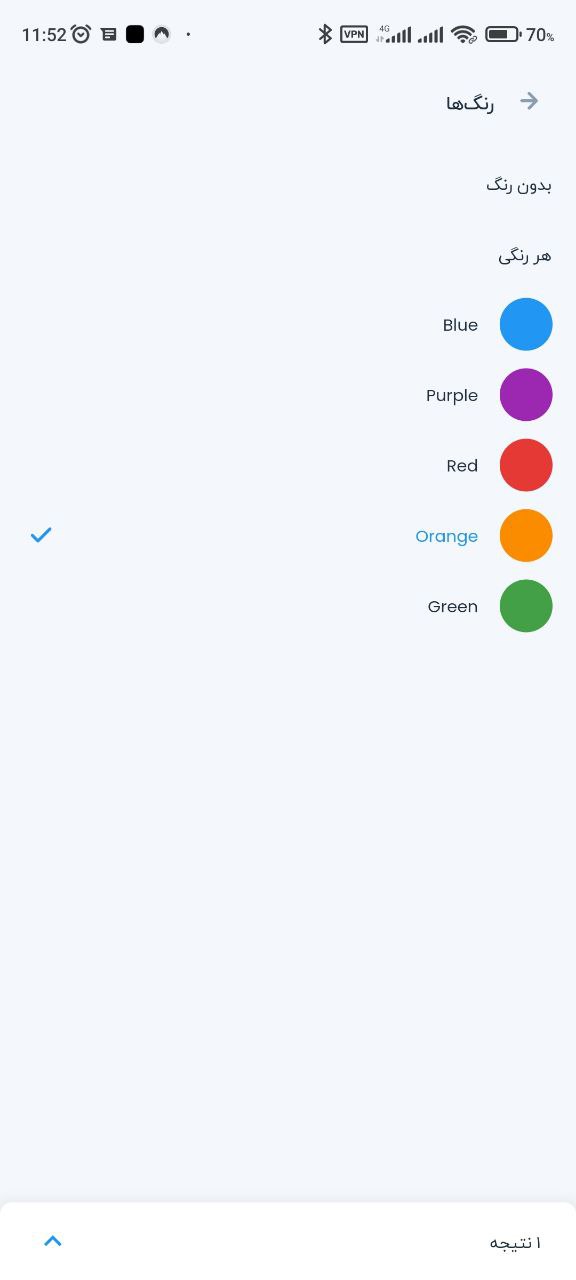Click the Orange text label

pos(447,537)
